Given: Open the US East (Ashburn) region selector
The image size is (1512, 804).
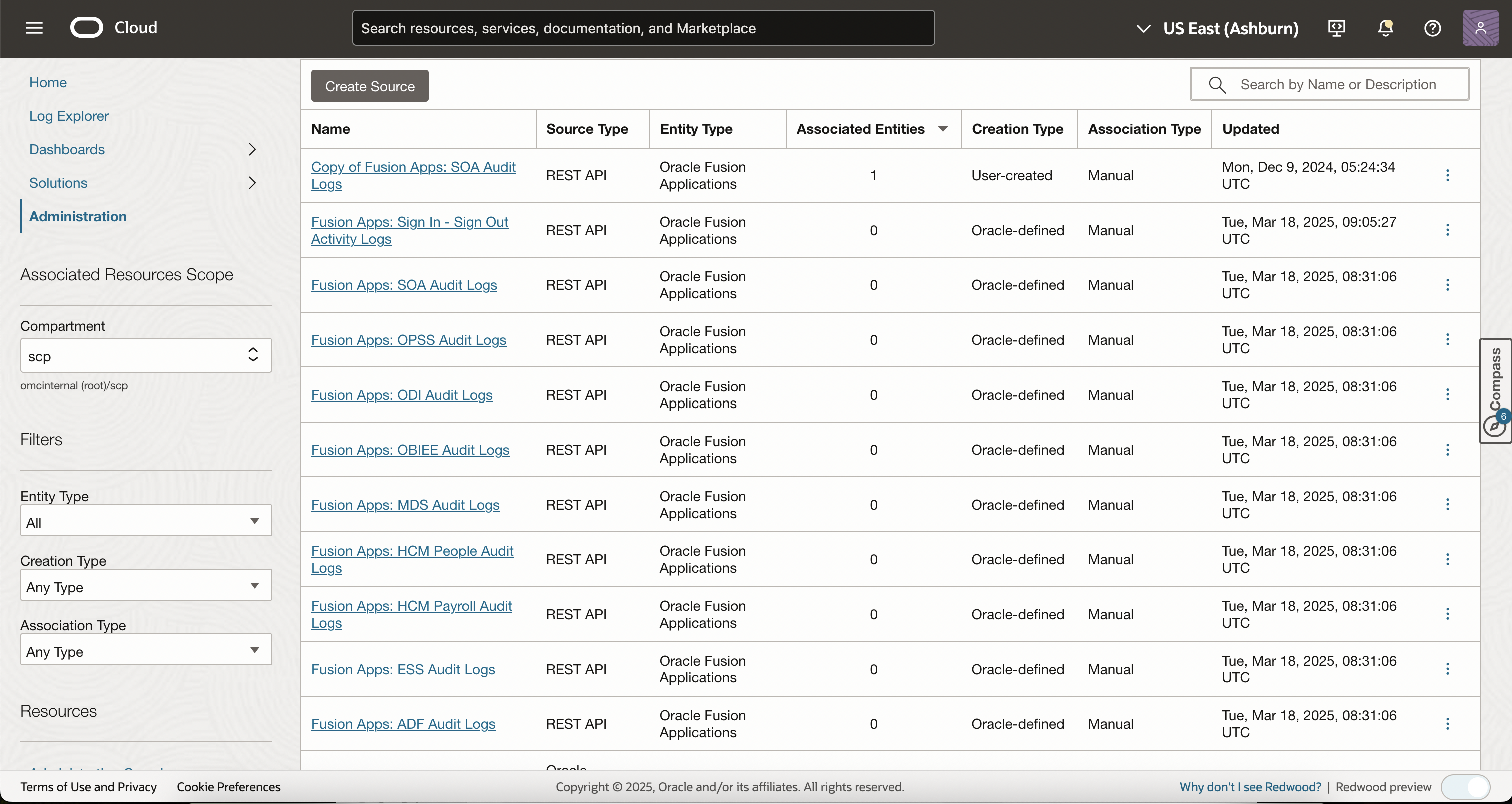Looking at the screenshot, I should [1217, 28].
